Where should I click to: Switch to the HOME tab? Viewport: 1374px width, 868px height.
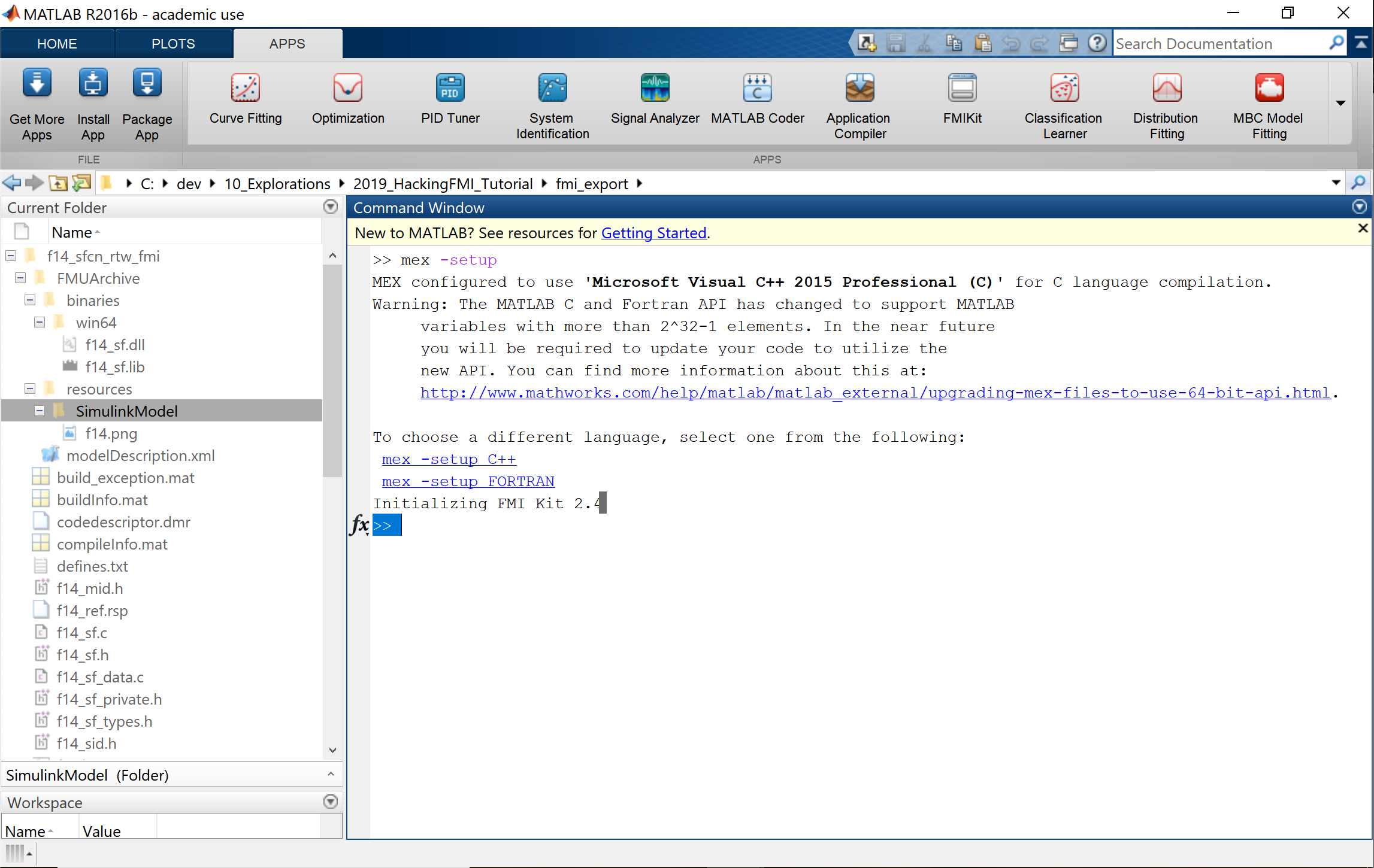click(x=57, y=43)
